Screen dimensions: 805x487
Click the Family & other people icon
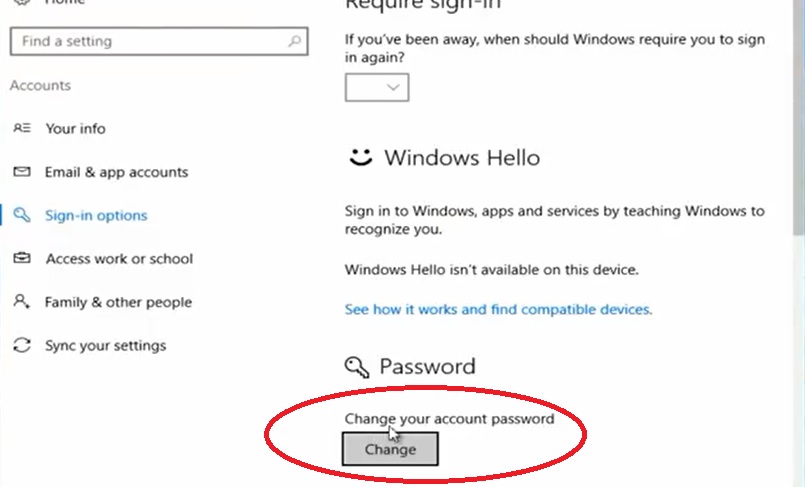tap(22, 301)
